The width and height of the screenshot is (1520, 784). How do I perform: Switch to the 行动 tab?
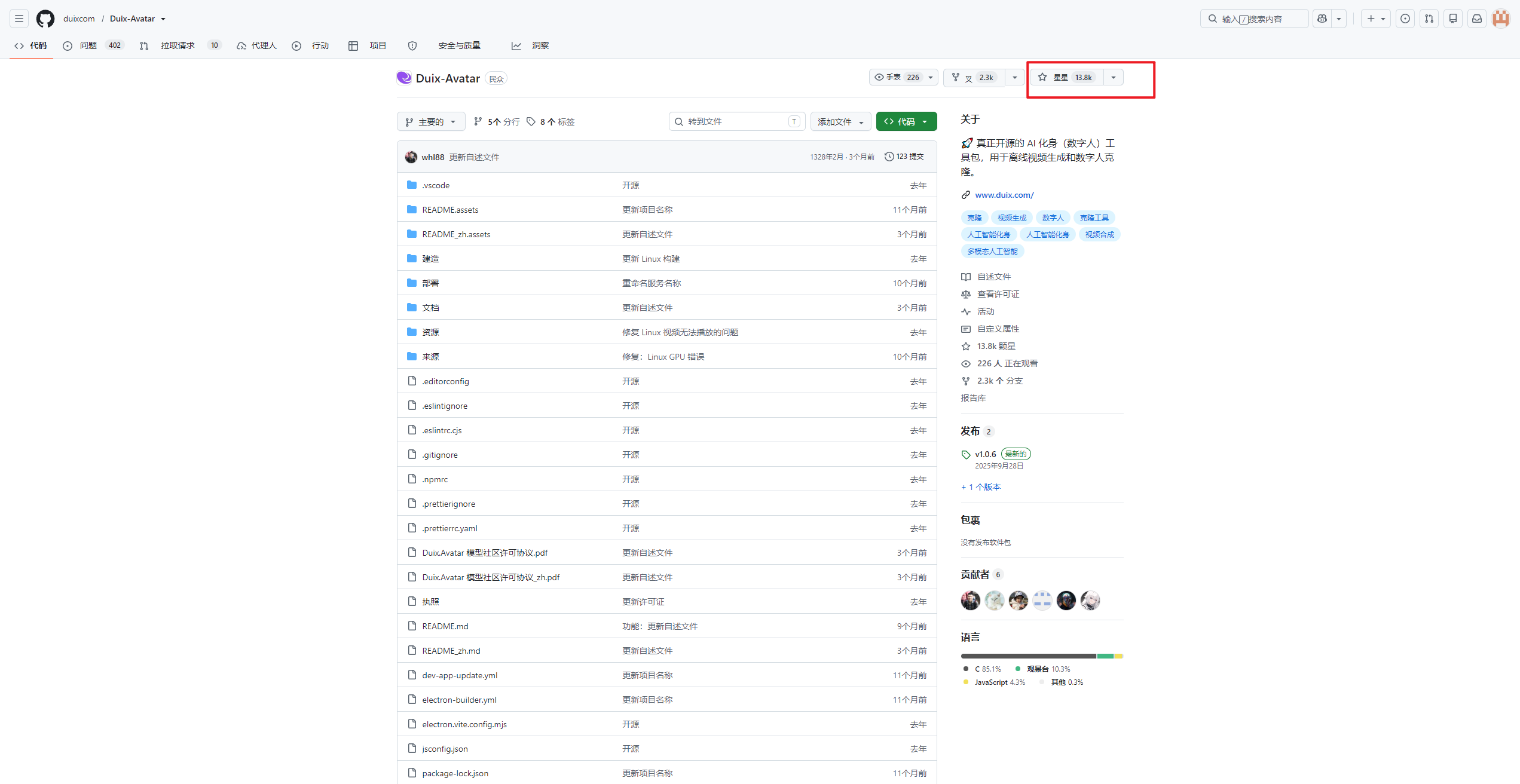tap(311, 45)
